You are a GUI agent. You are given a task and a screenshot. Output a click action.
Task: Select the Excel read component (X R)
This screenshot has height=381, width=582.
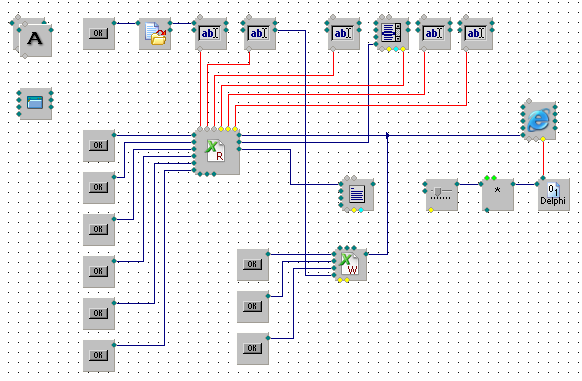tap(216, 152)
